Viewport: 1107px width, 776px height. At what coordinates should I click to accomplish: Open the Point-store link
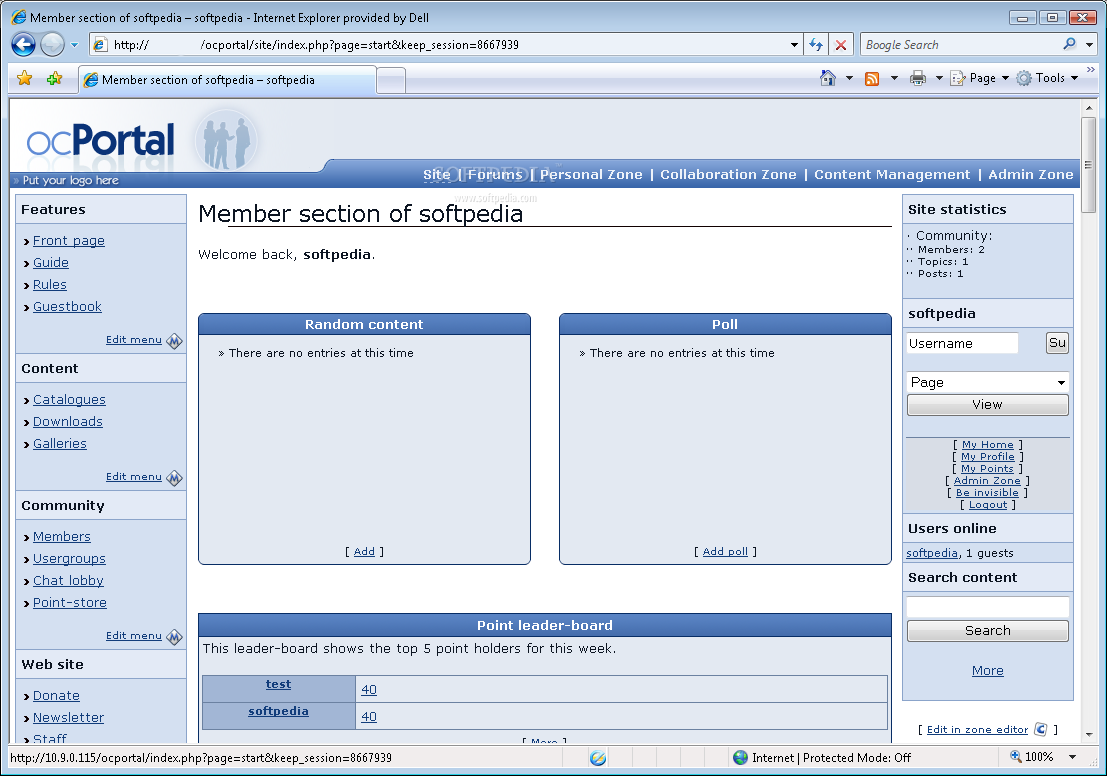point(70,602)
